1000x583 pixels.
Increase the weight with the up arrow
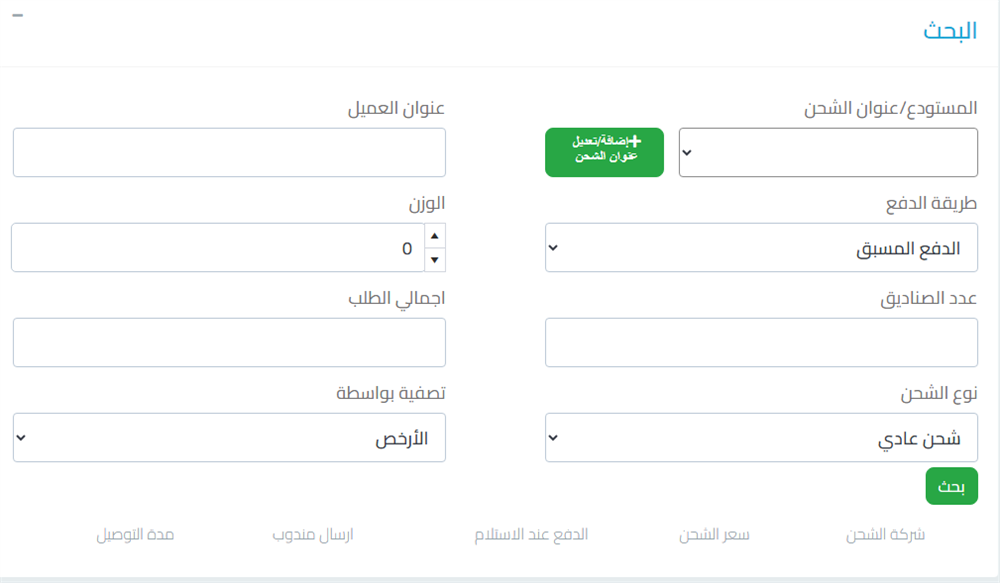point(435,237)
